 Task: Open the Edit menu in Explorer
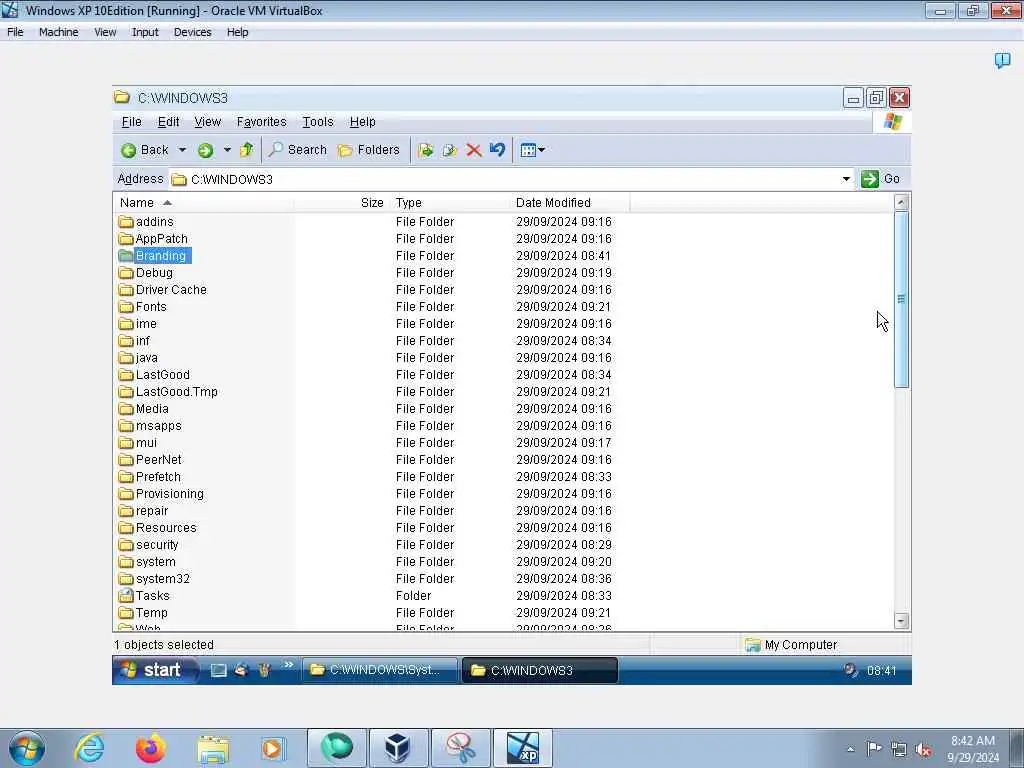coord(168,122)
